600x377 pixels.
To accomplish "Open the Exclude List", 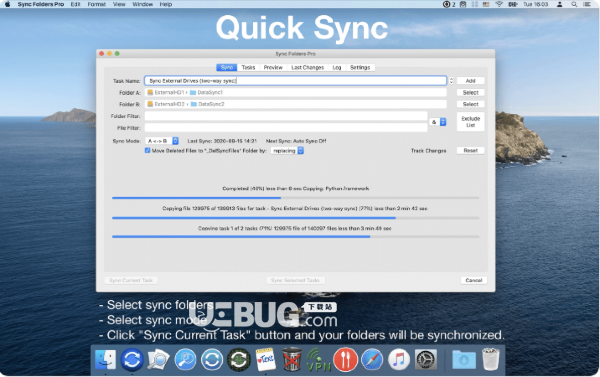I will click(471, 122).
